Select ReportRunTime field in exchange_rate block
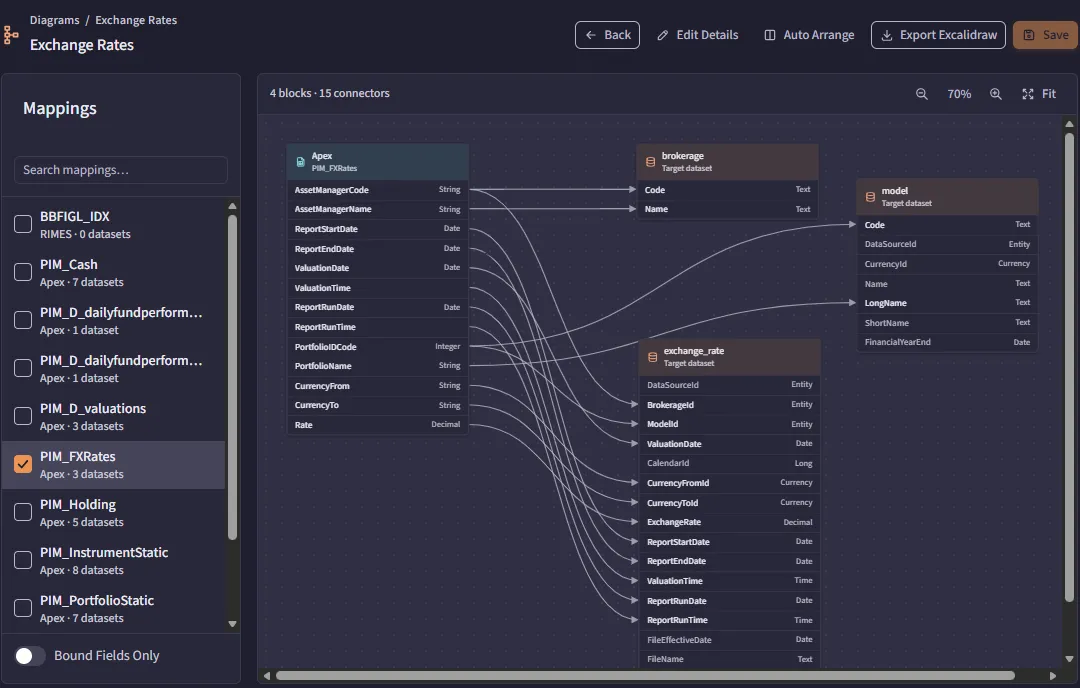Viewport: 1080px width, 688px height. coord(729,620)
